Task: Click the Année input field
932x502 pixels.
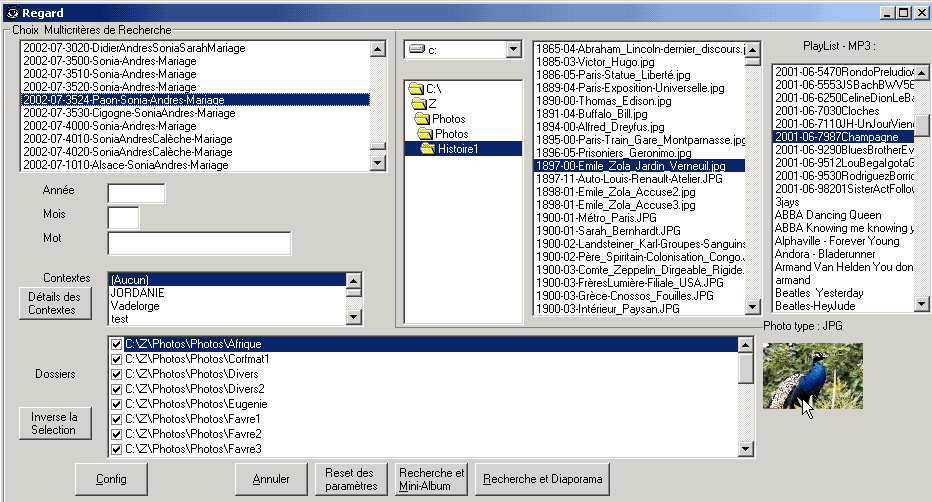Action: (x=136, y=193)
